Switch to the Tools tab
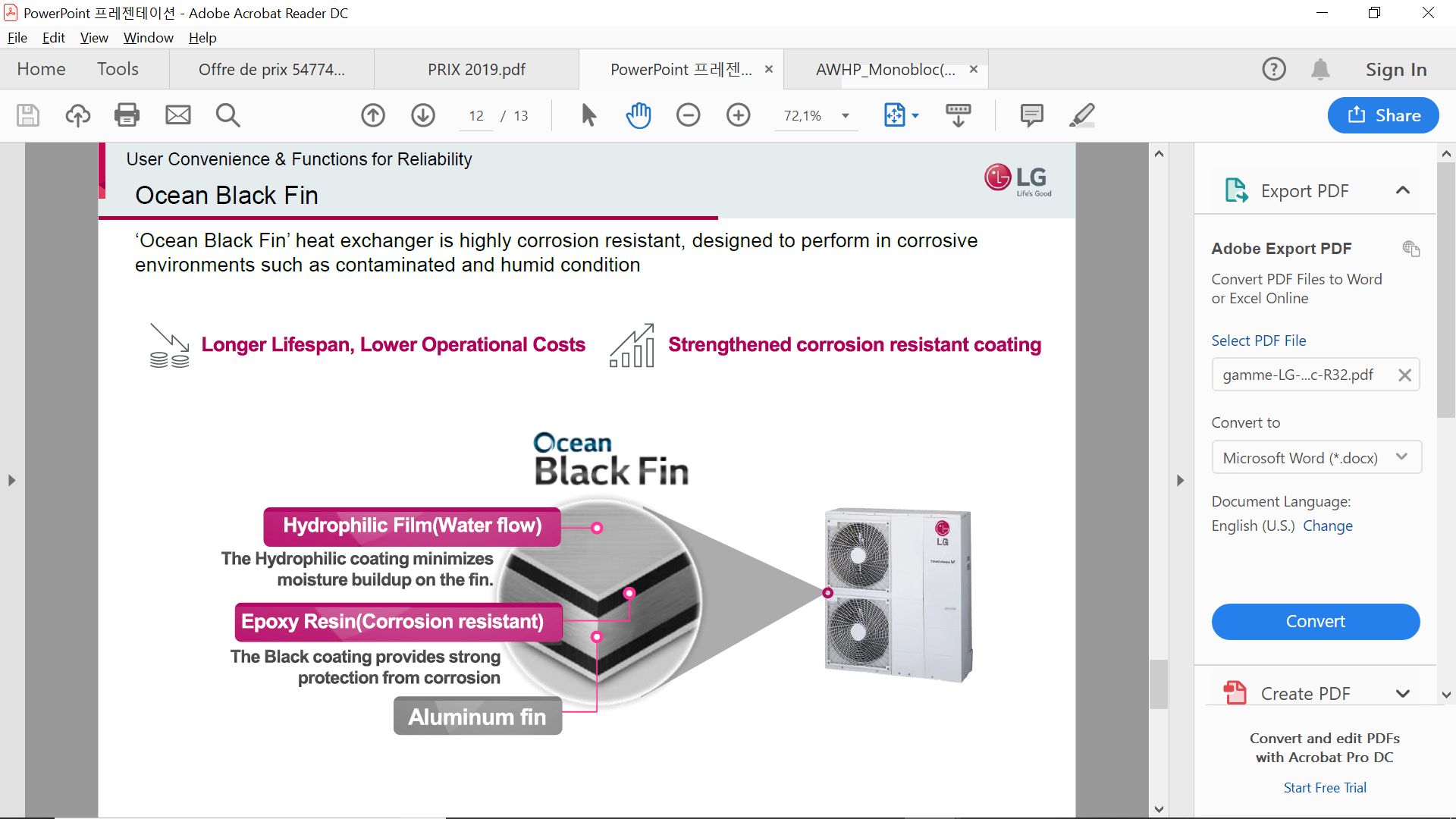Viewport: 1456px width, 819px height. click(x=118, y=69)
